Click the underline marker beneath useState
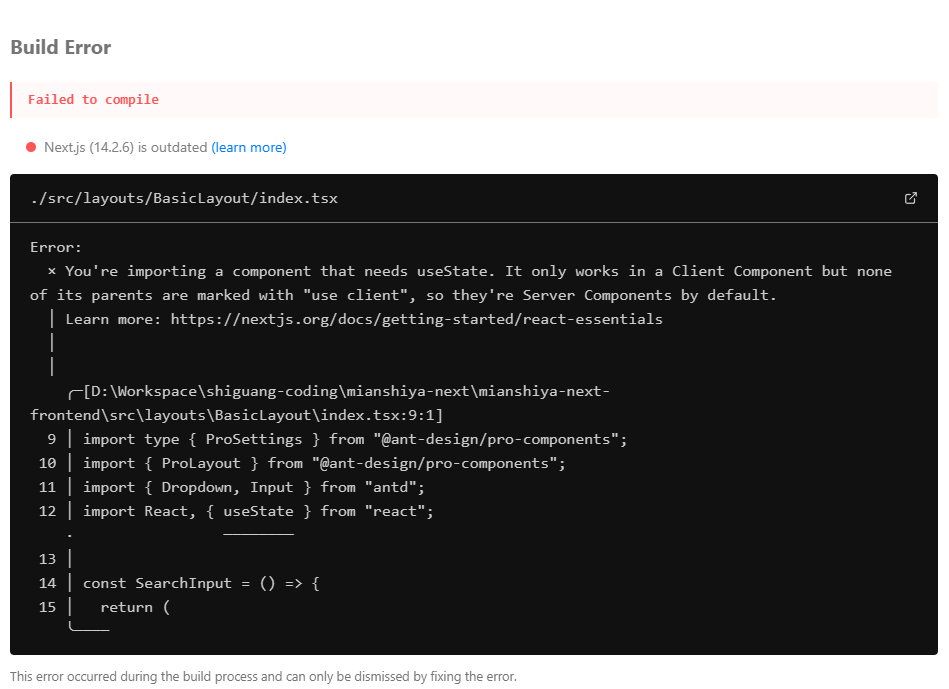The height and width of the screenshot is (689, 949). tap(258, 534)
